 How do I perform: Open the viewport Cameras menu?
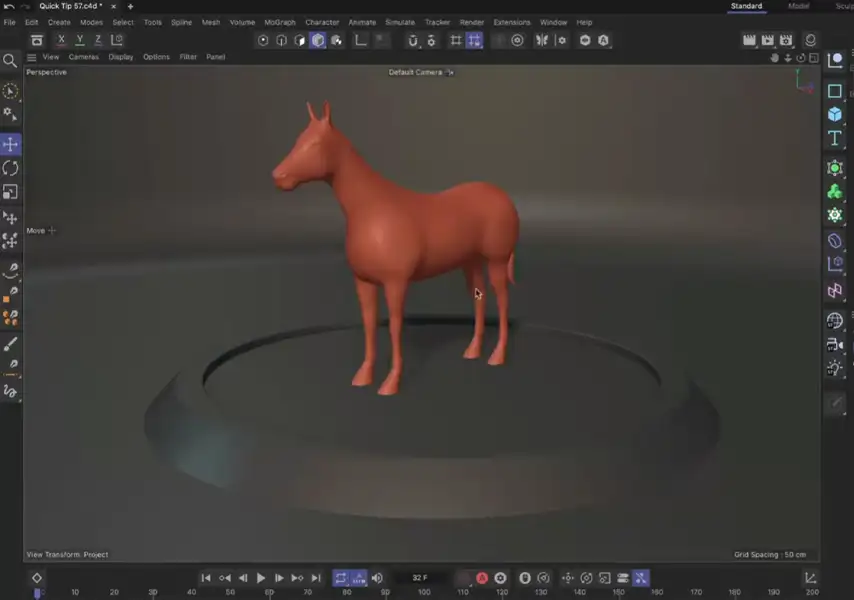(x=83, y=57)
